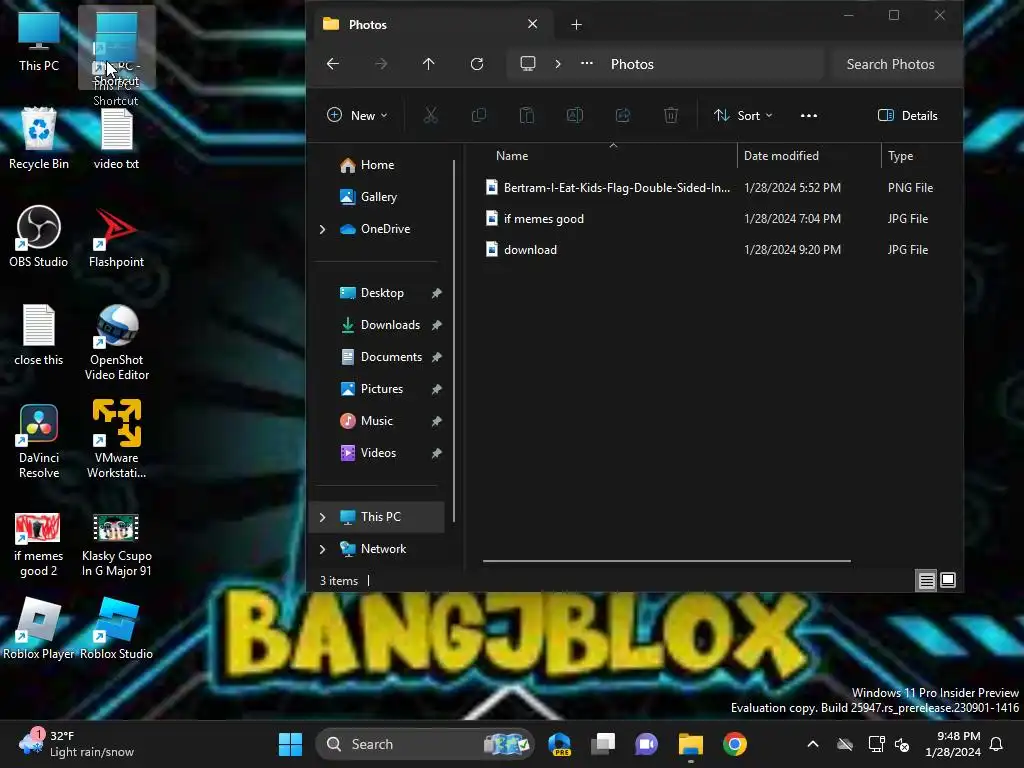Select the Flashpoint desktop shortcut
The width and height of the screenshot is (1024, 768).
pyautogui.click(x=116, y=238)
